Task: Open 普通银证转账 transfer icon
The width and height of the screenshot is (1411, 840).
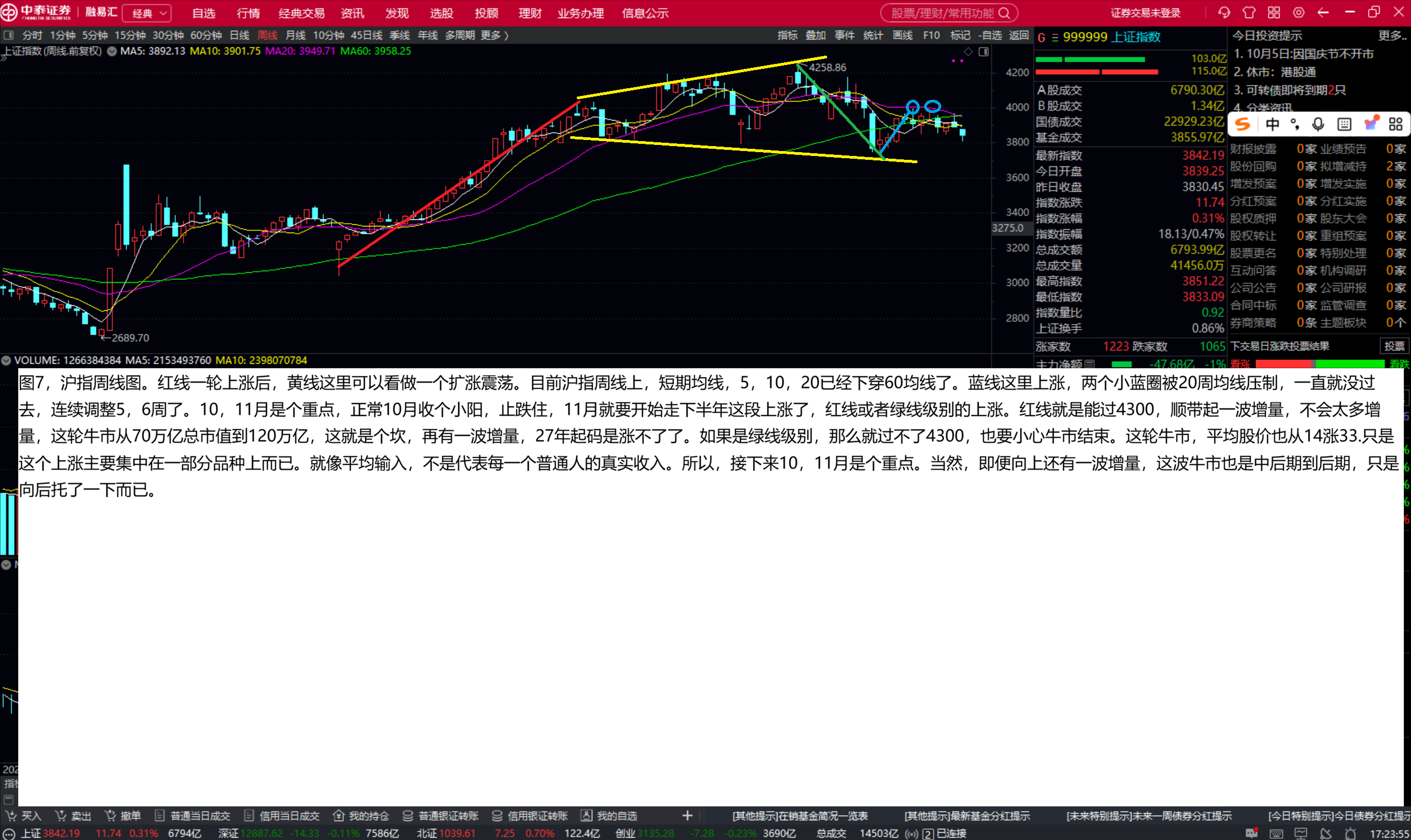Action: [407, 816]
